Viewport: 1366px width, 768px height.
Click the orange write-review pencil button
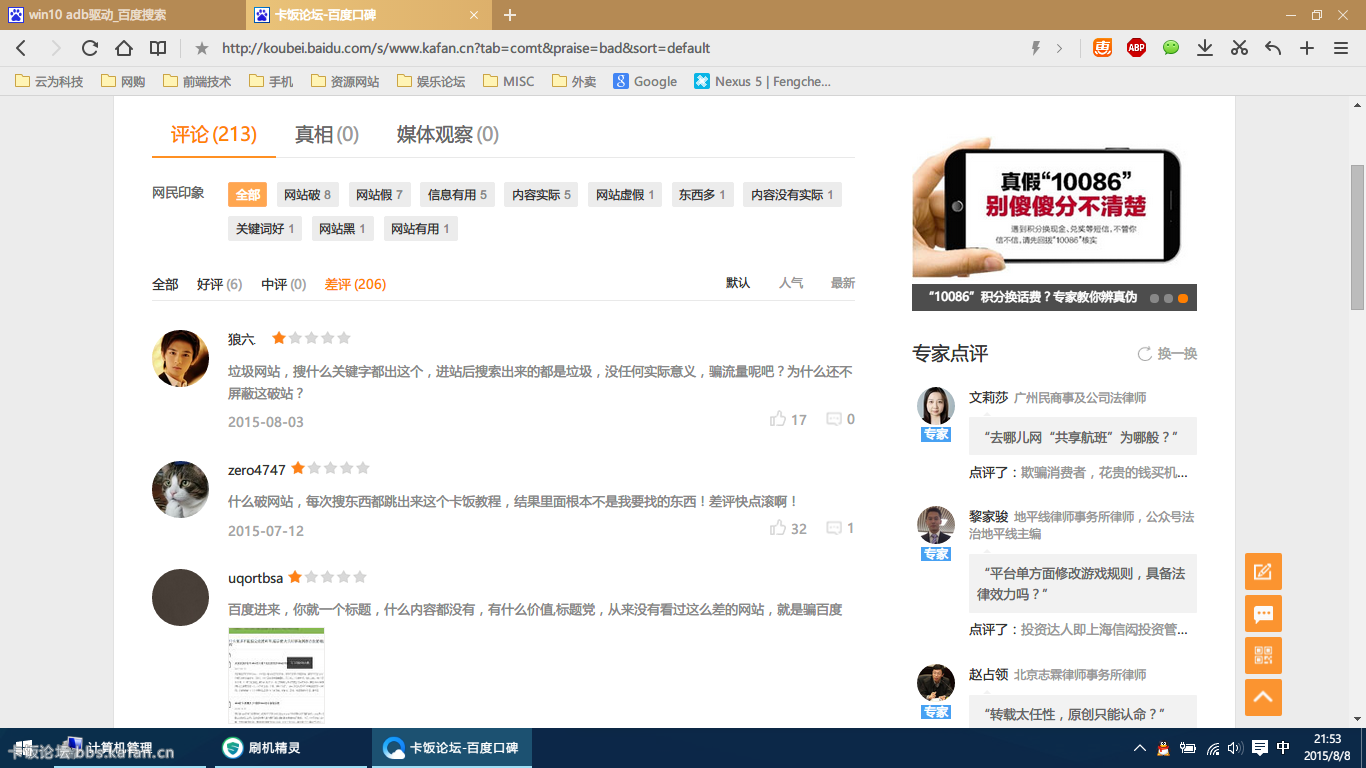tap(1263, 572)
